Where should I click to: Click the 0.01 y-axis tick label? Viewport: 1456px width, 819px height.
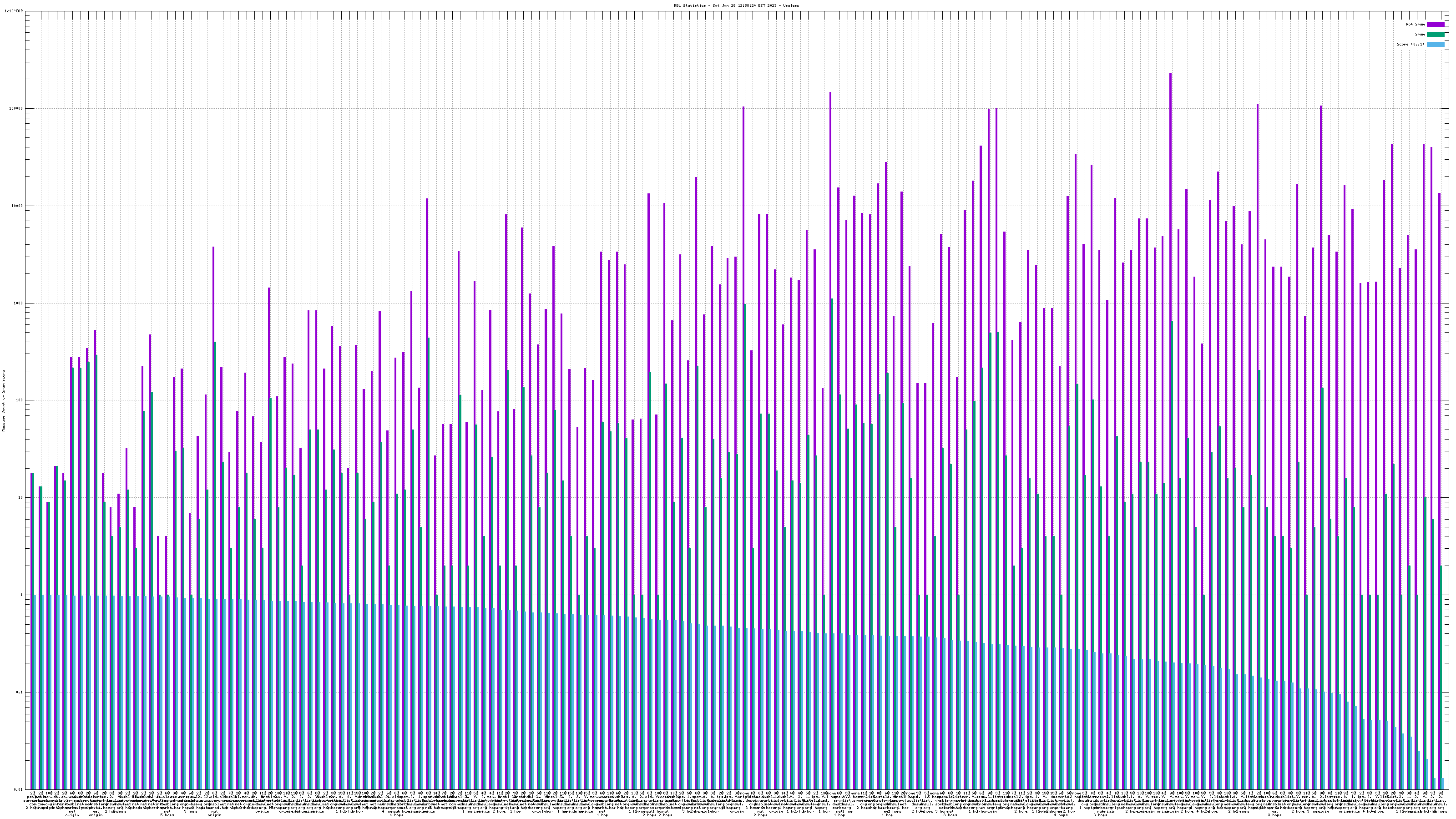coord(18,789)
